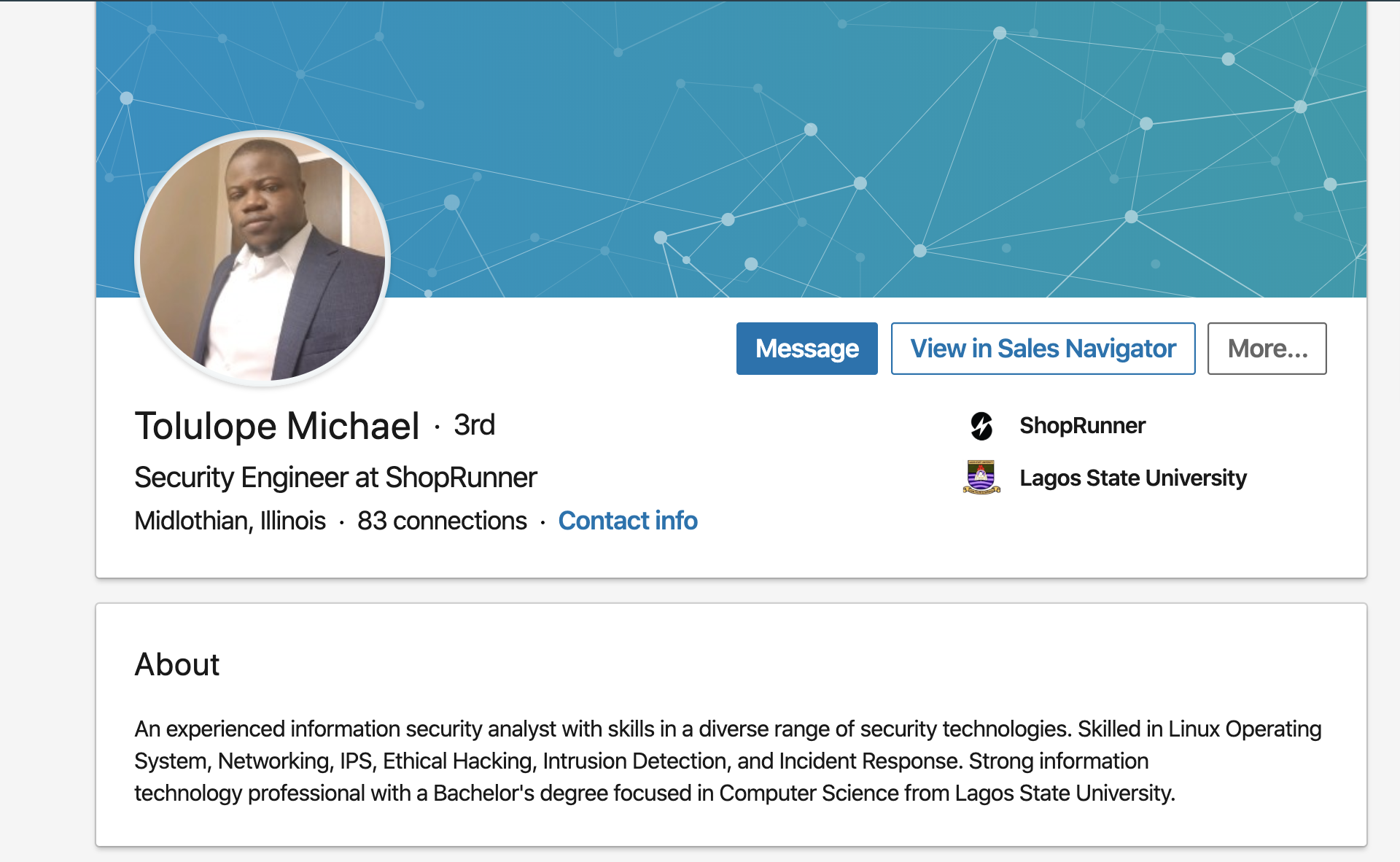Select the ShopRunner company name link

[x=1082, y=426]
